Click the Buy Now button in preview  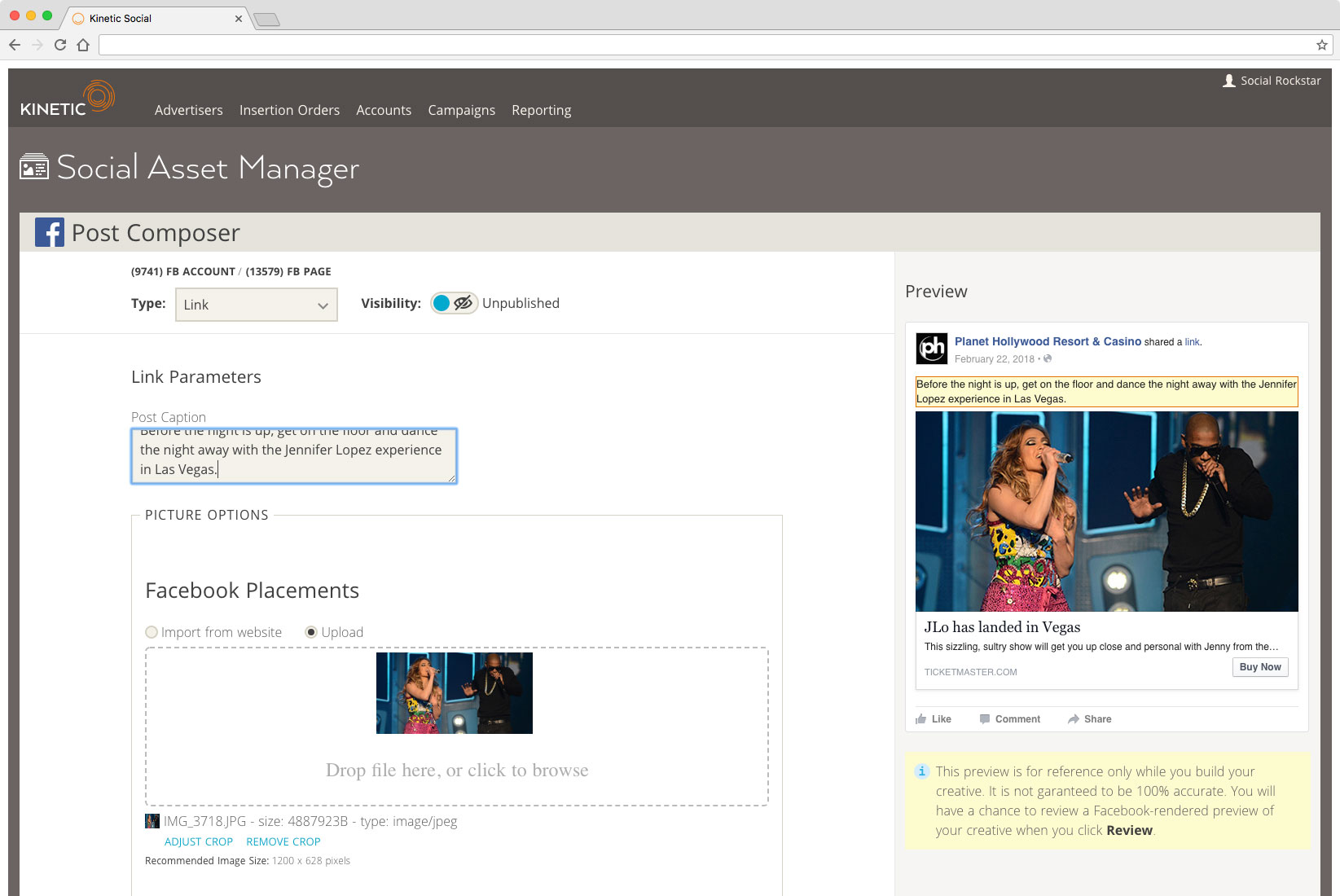click(1260, 667)
